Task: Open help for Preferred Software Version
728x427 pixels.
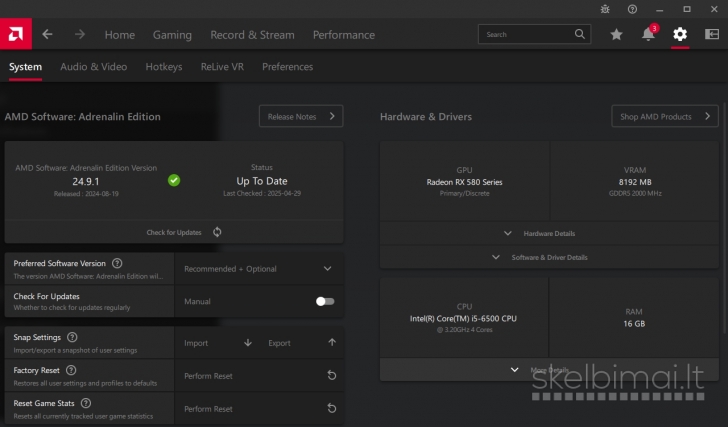Action: coord(117,263)
